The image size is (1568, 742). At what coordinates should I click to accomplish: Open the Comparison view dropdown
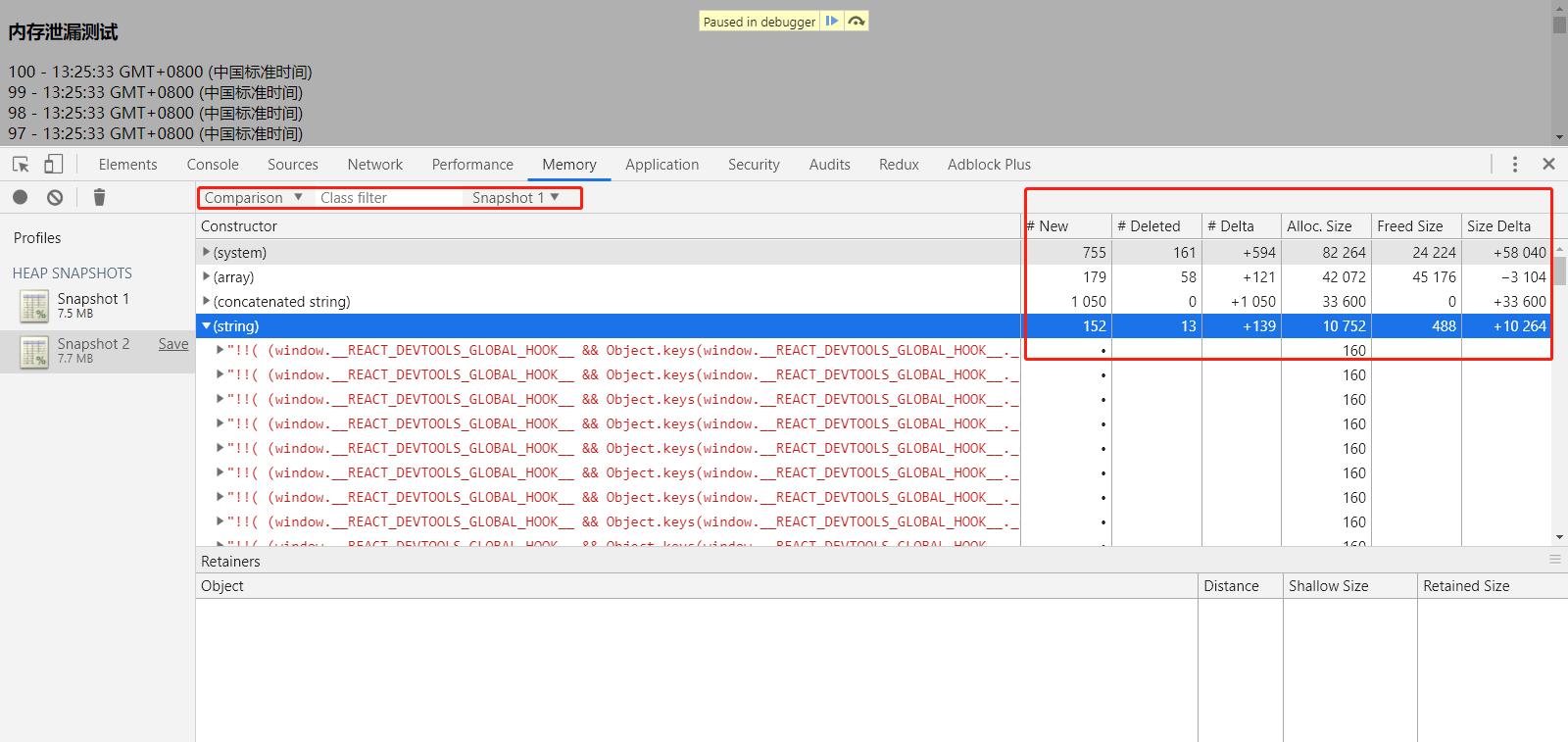(x=253, y=198)
